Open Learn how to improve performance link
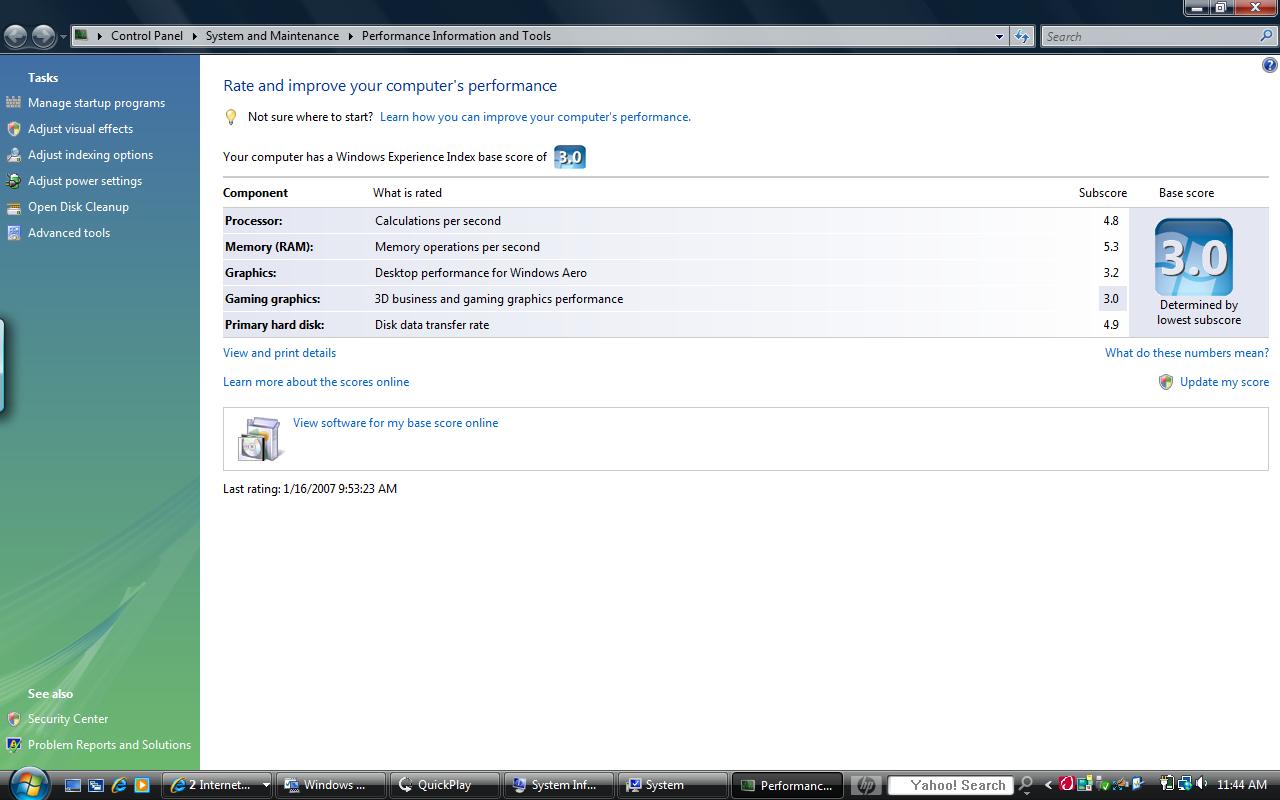 535,117
